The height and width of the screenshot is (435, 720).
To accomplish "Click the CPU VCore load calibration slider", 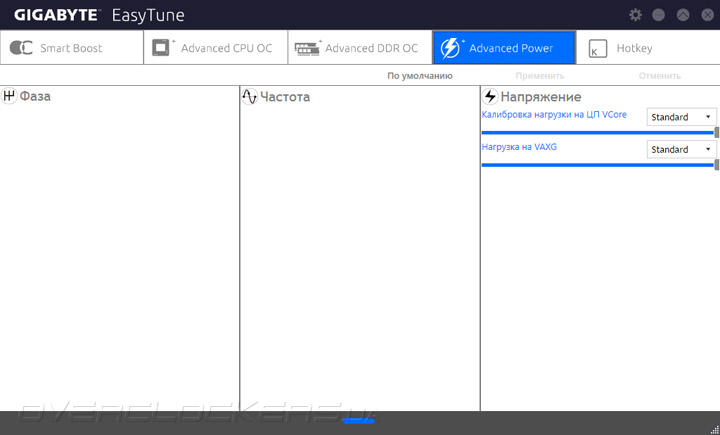I will 600,133.
